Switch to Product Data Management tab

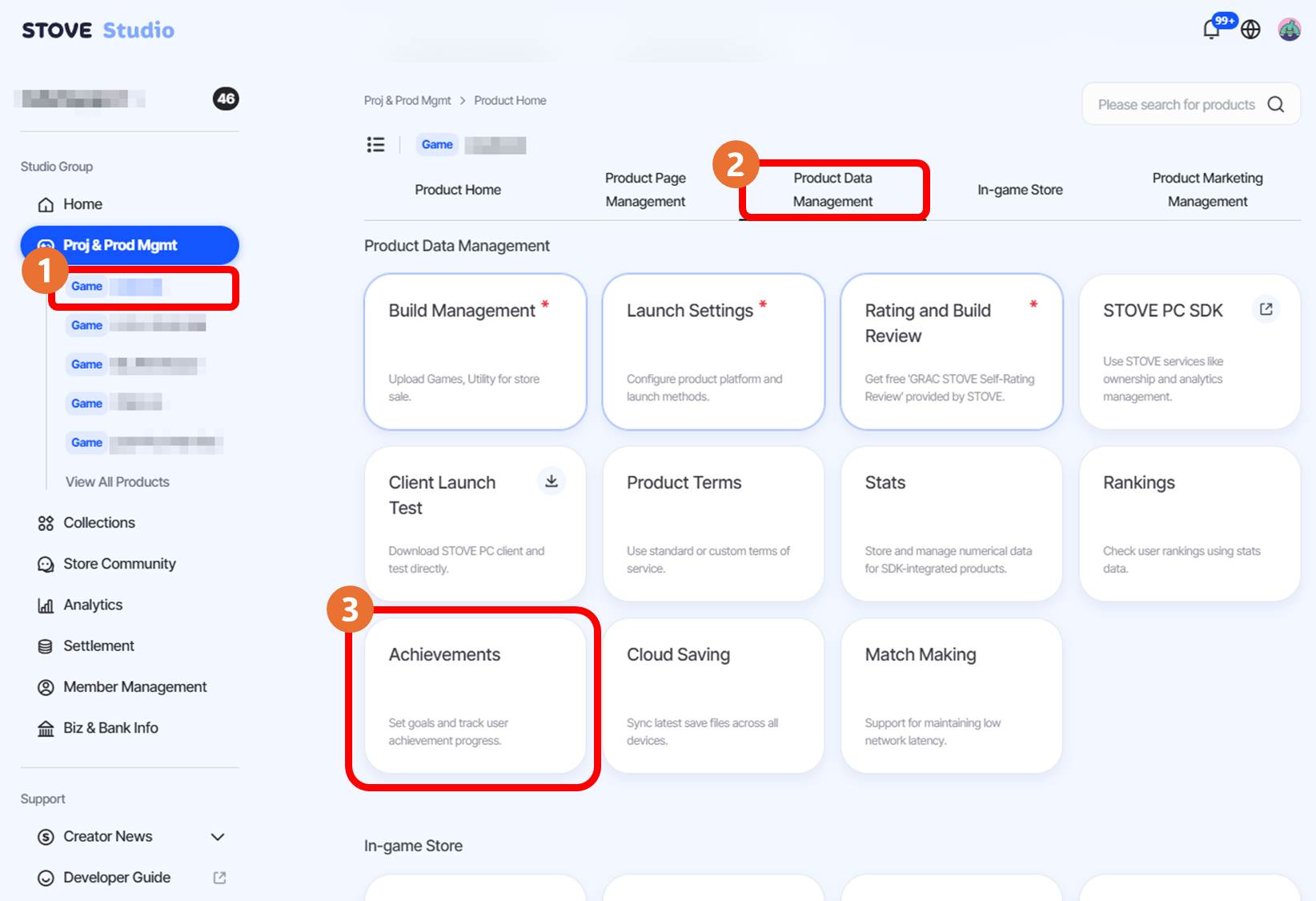click(x=833, y=190)
